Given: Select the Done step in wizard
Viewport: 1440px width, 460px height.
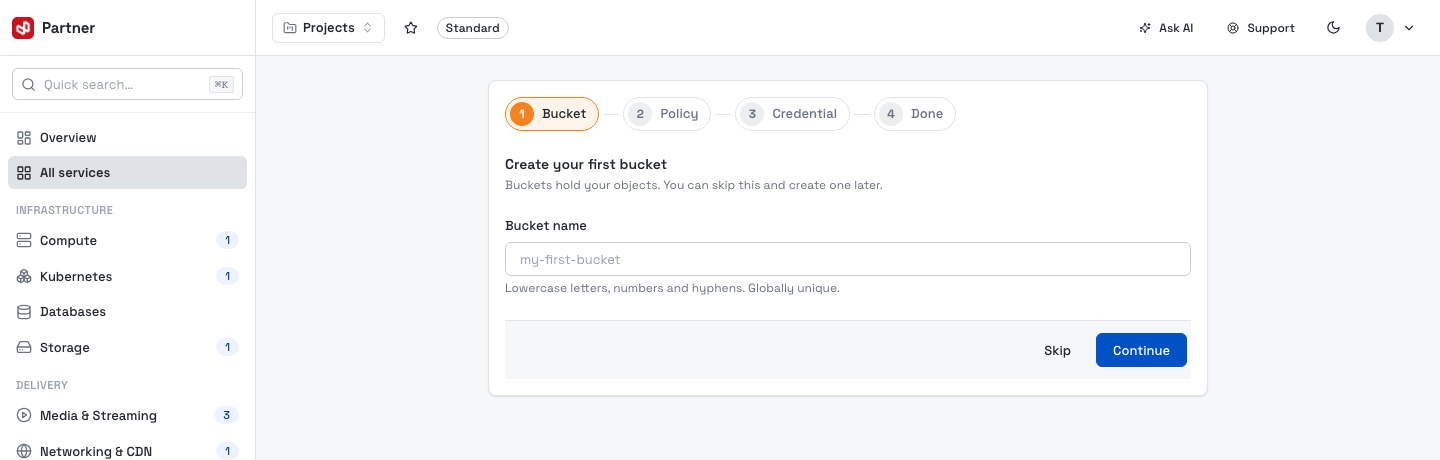Looking at the screenshot, I should [x=915, y=114].
